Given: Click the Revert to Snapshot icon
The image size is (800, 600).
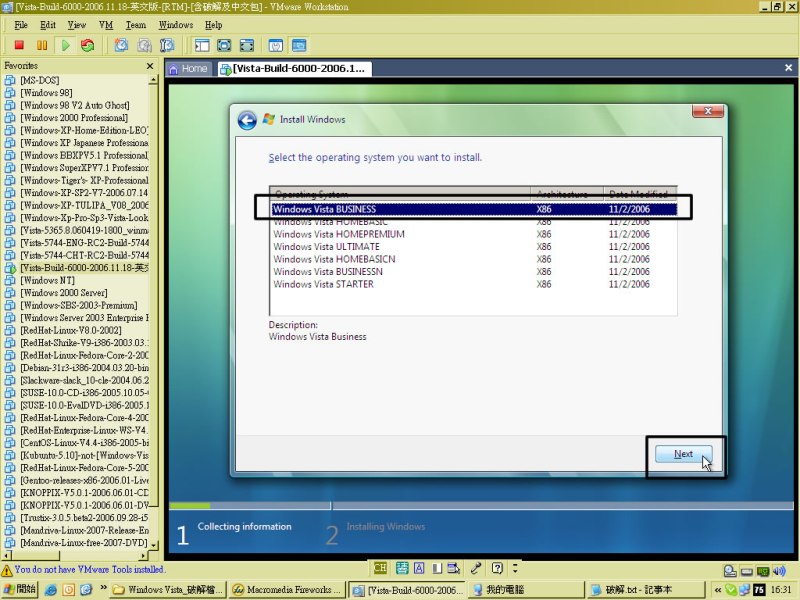Looking at the screenshot, I should [x=144, y=45].
